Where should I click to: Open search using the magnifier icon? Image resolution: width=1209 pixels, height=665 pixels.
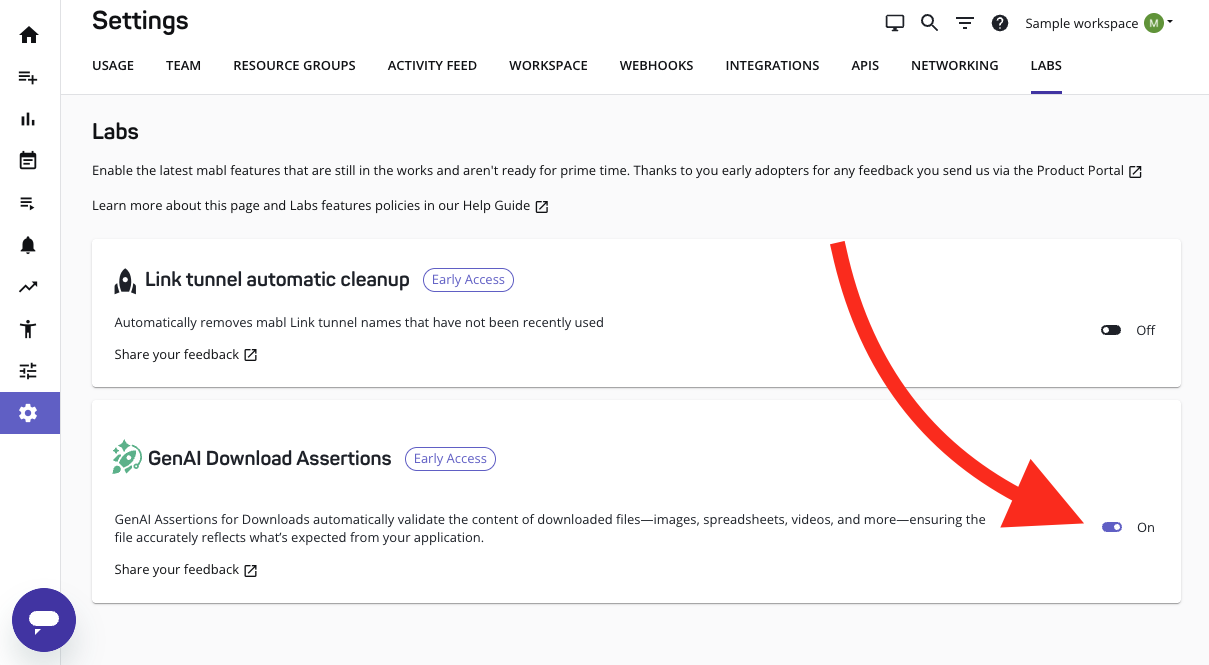pos(929,21)
